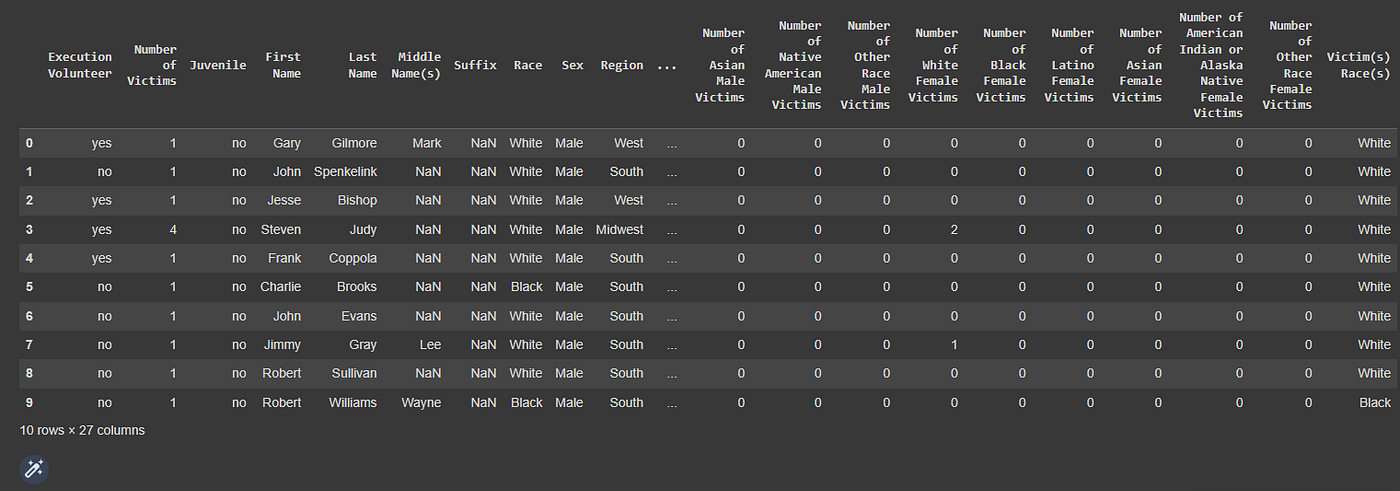Click the first name Charlie cell

(281, 286)
